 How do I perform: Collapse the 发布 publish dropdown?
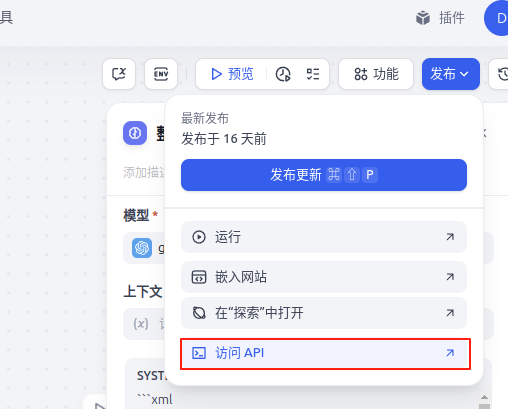coord(451,74)
